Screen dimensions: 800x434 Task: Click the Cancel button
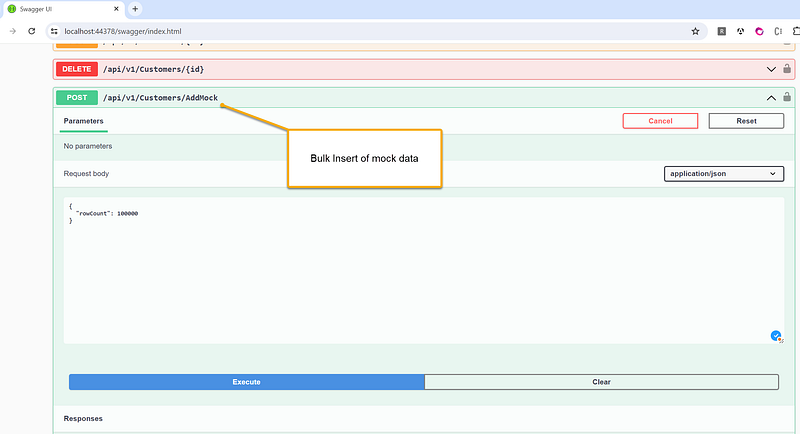click(660, 121)
